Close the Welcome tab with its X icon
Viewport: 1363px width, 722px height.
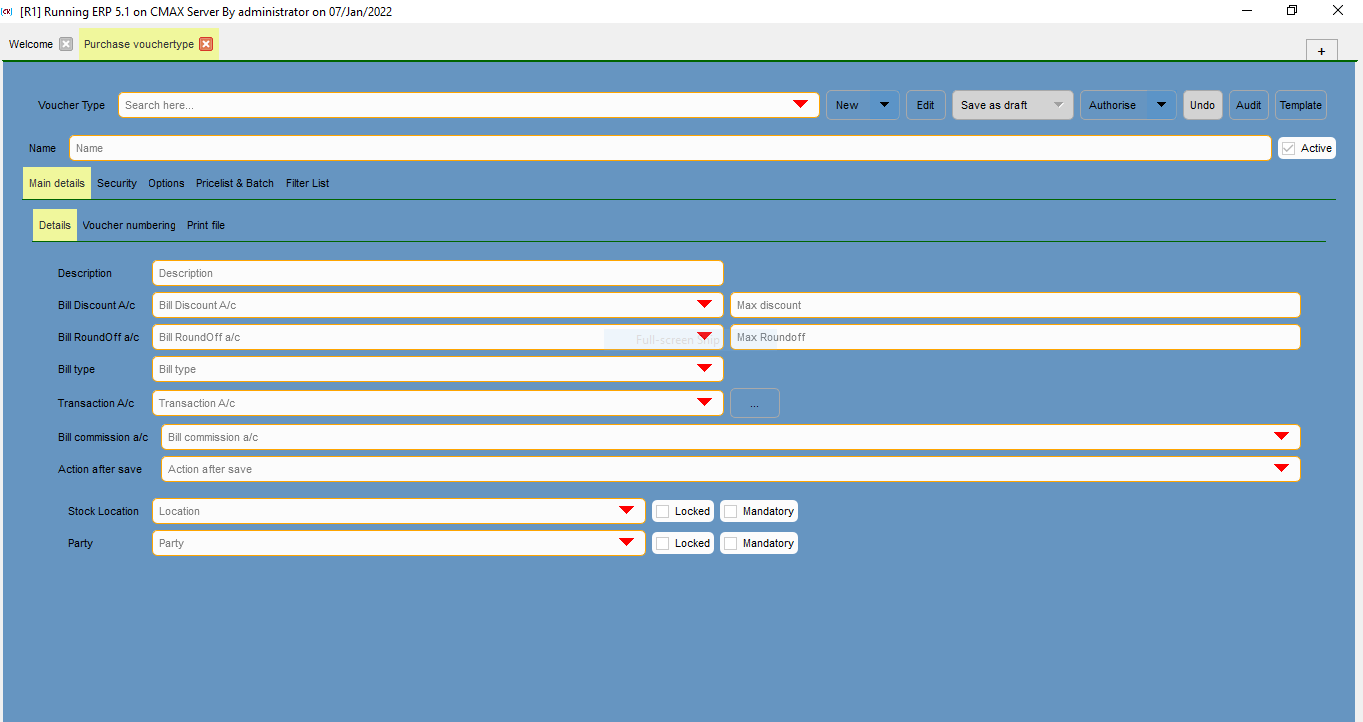tap(66, 44)
